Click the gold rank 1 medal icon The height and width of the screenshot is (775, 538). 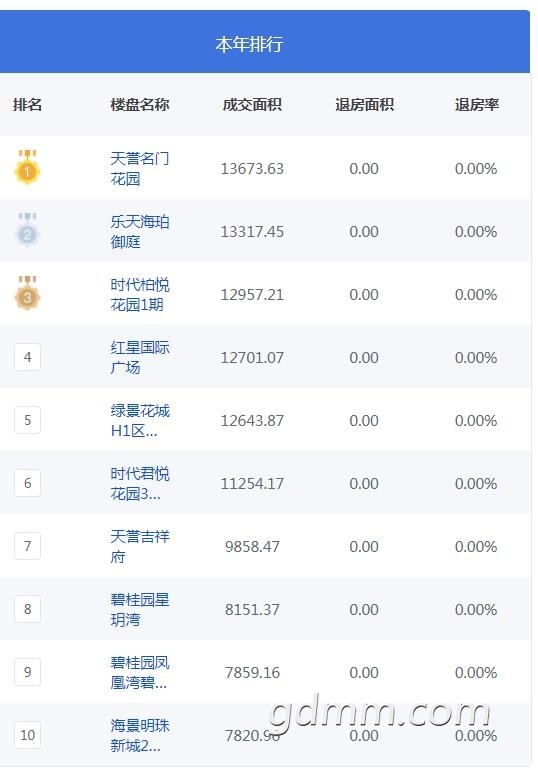pyautogui.click(x=27, y=167)
